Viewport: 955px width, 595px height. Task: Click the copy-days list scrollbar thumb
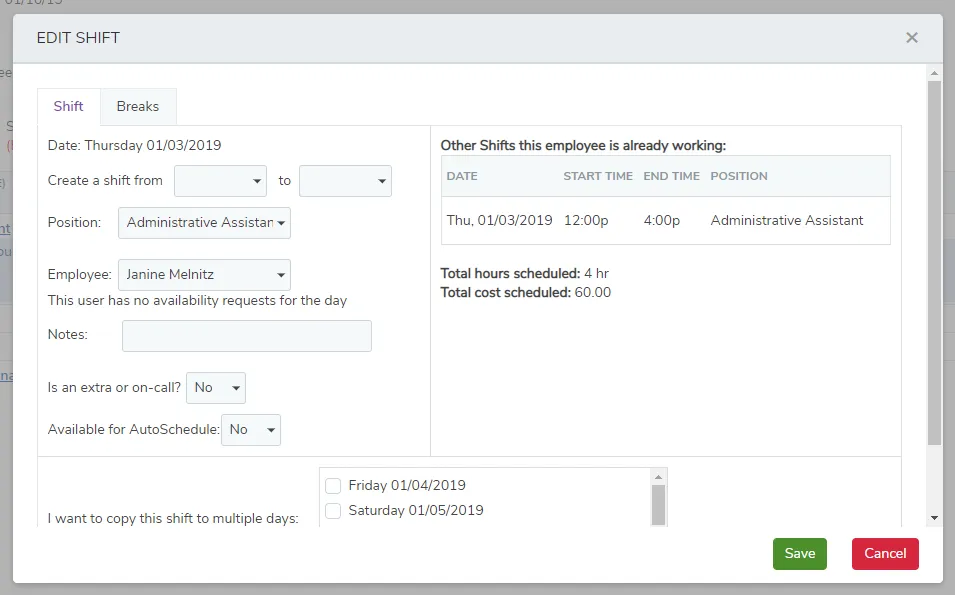point(658,505)
